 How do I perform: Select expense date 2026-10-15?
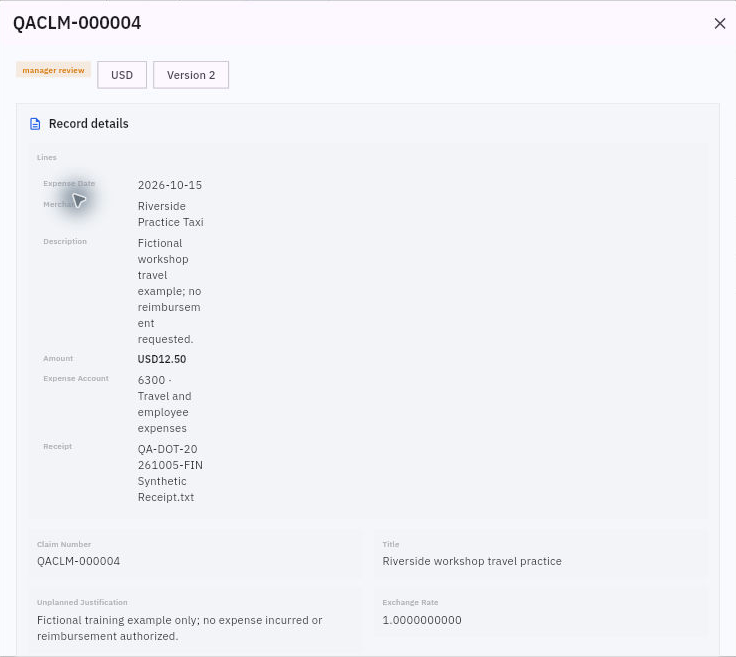click(x=170, y=185)
